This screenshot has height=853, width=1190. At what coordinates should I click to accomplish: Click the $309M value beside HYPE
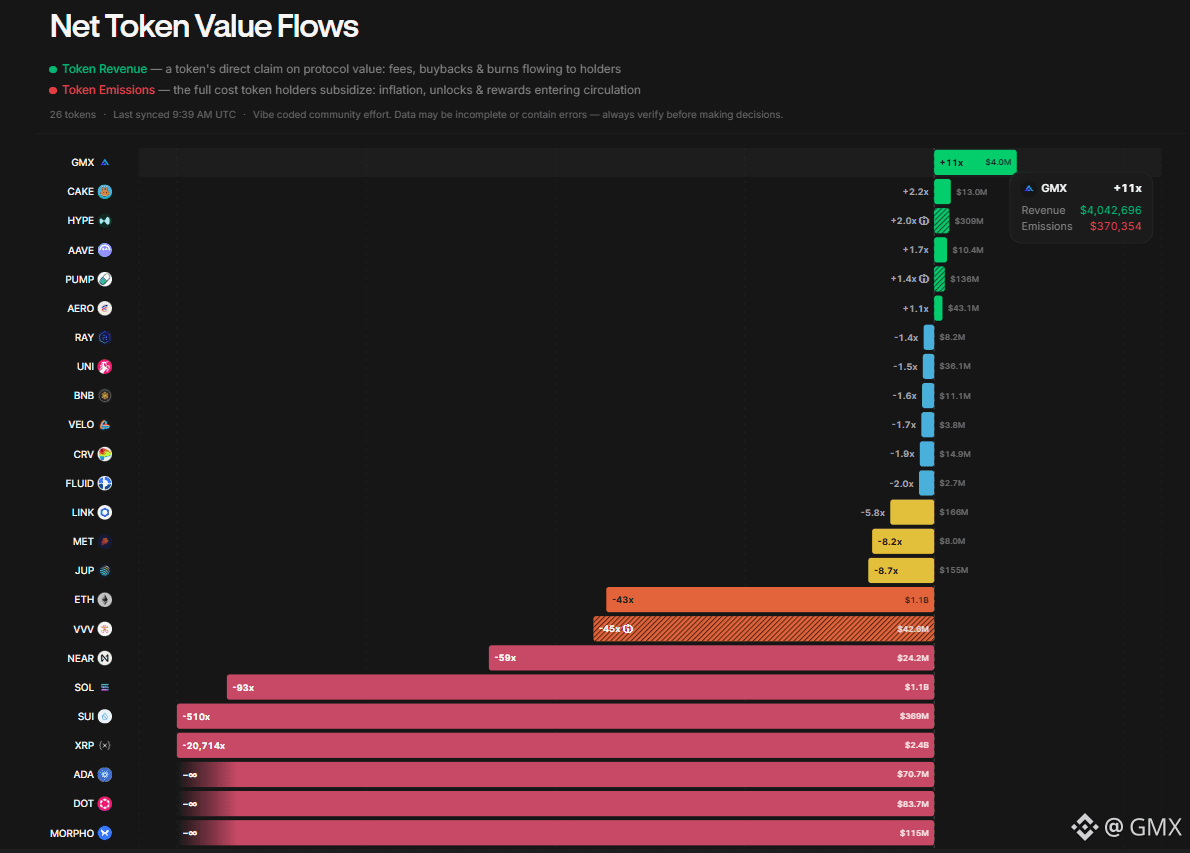(969, 221)
